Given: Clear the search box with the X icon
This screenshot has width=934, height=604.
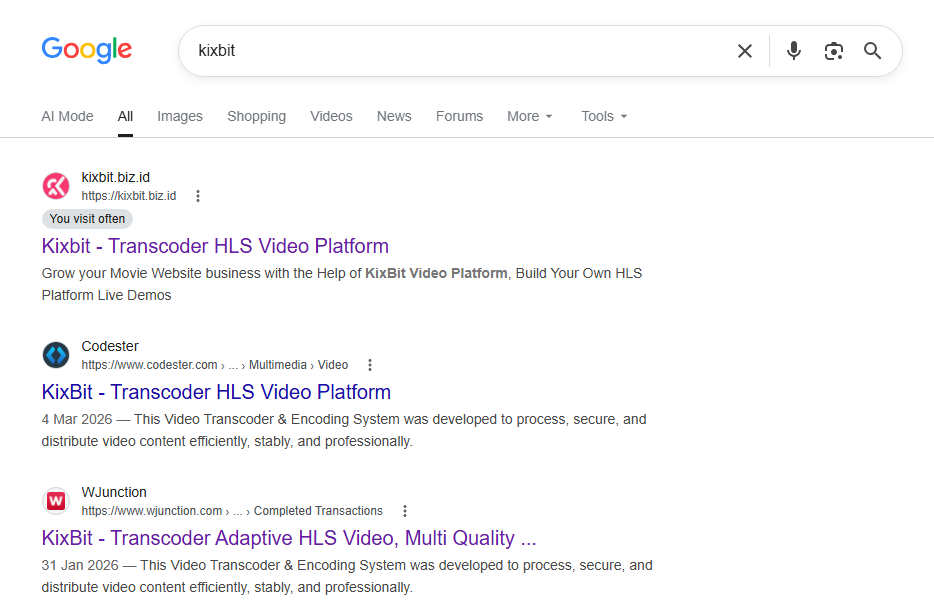Looking at the screenshot, I should click(745, 51).
